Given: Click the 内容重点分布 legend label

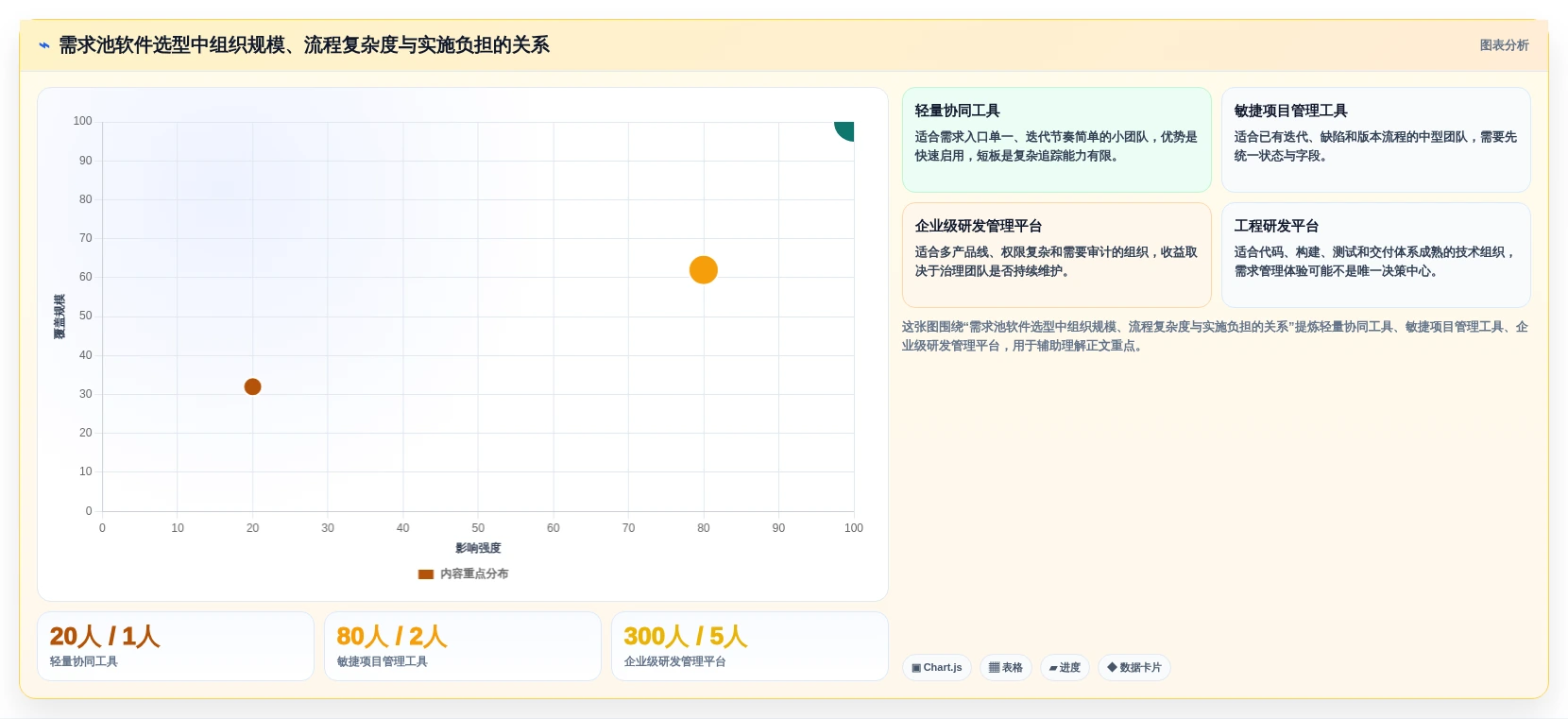Looking at the screenshot, I should click(x=474, y=573).
